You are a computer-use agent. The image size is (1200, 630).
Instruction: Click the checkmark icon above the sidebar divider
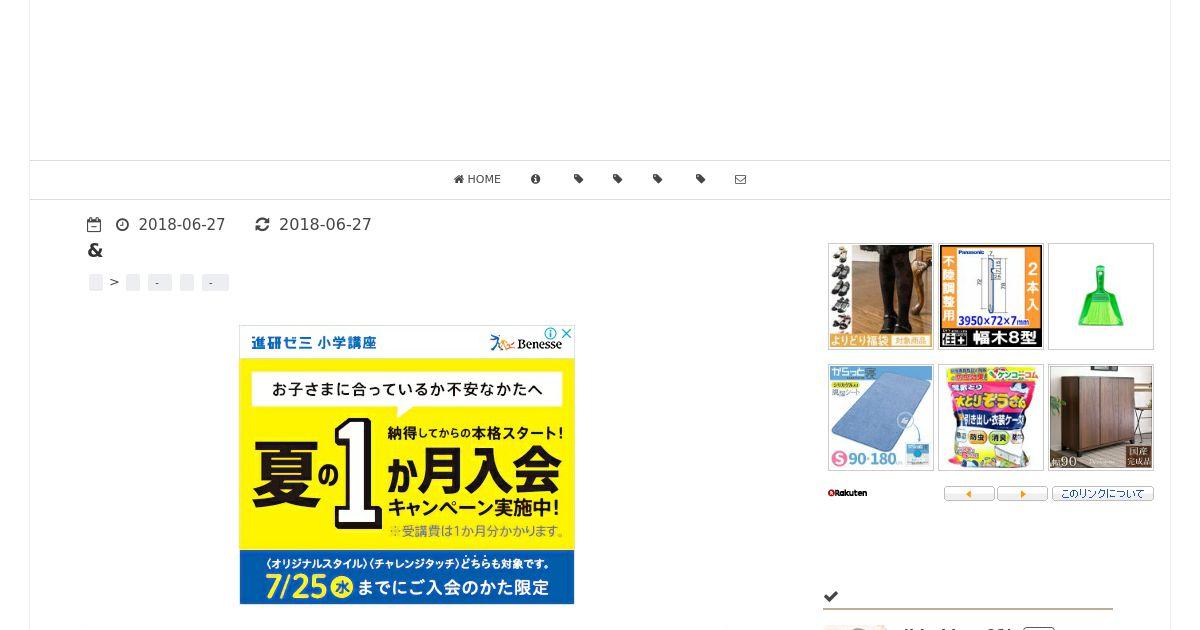pyautogui.click(x=831, y=597)
